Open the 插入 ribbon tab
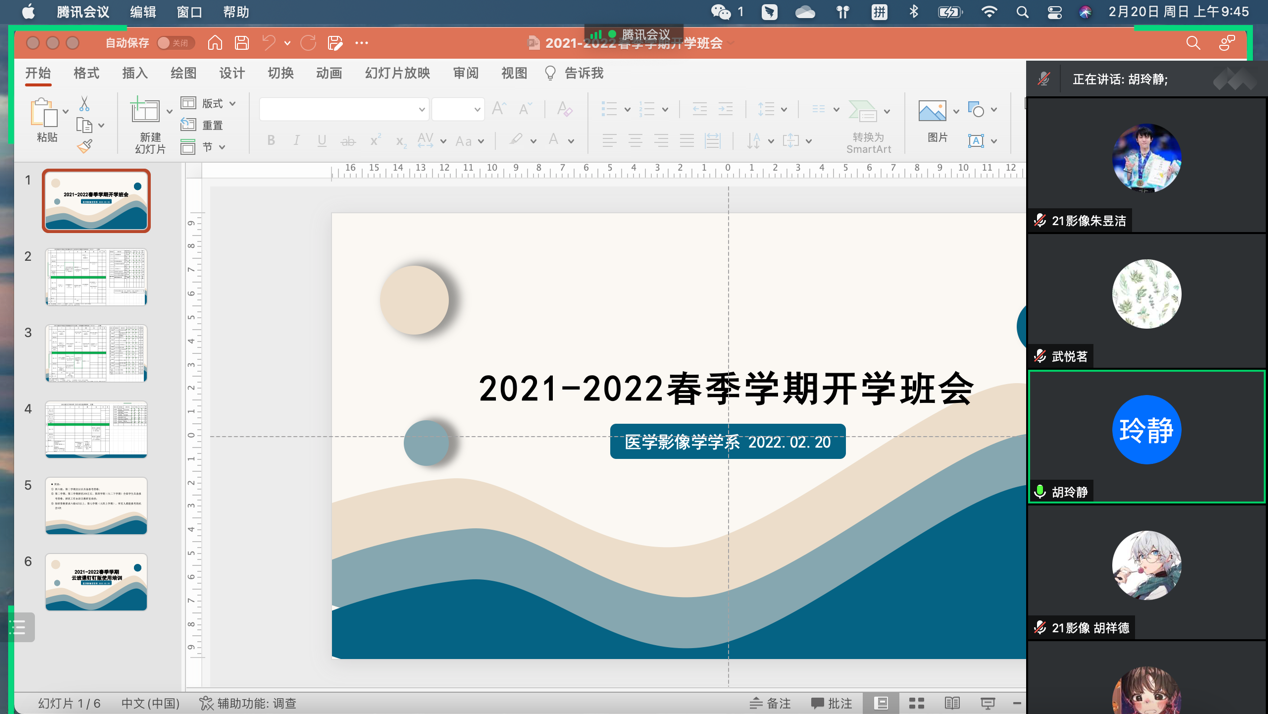1268x714 pixels. click(134, 73)
